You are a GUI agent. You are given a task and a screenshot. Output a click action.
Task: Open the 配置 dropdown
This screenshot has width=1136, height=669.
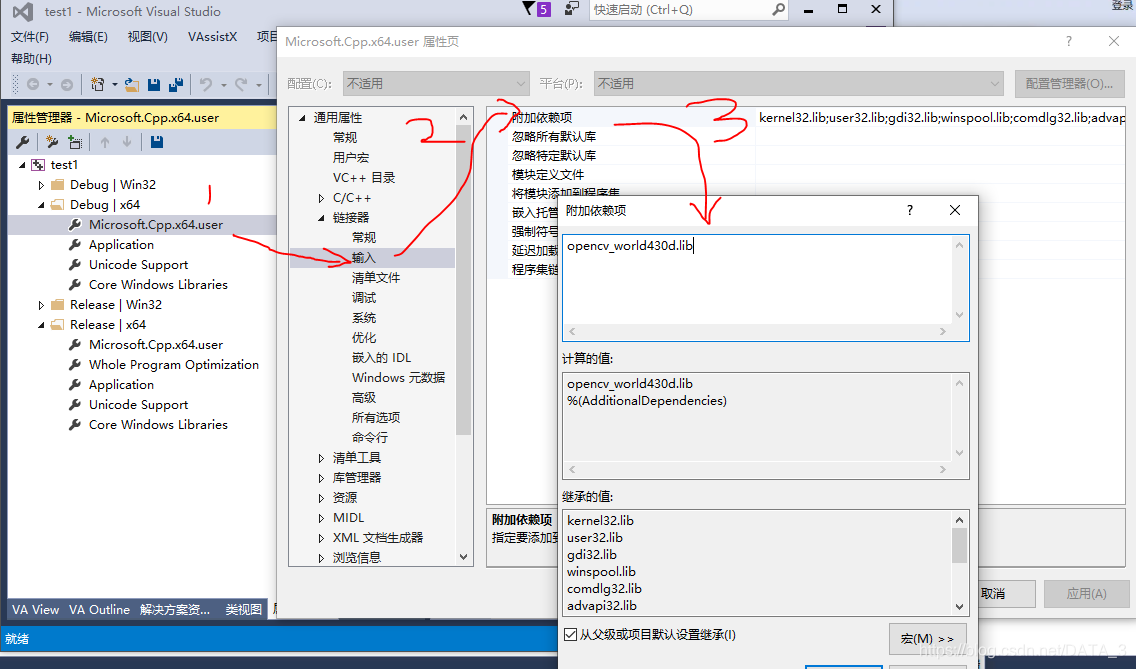point(435,83)
